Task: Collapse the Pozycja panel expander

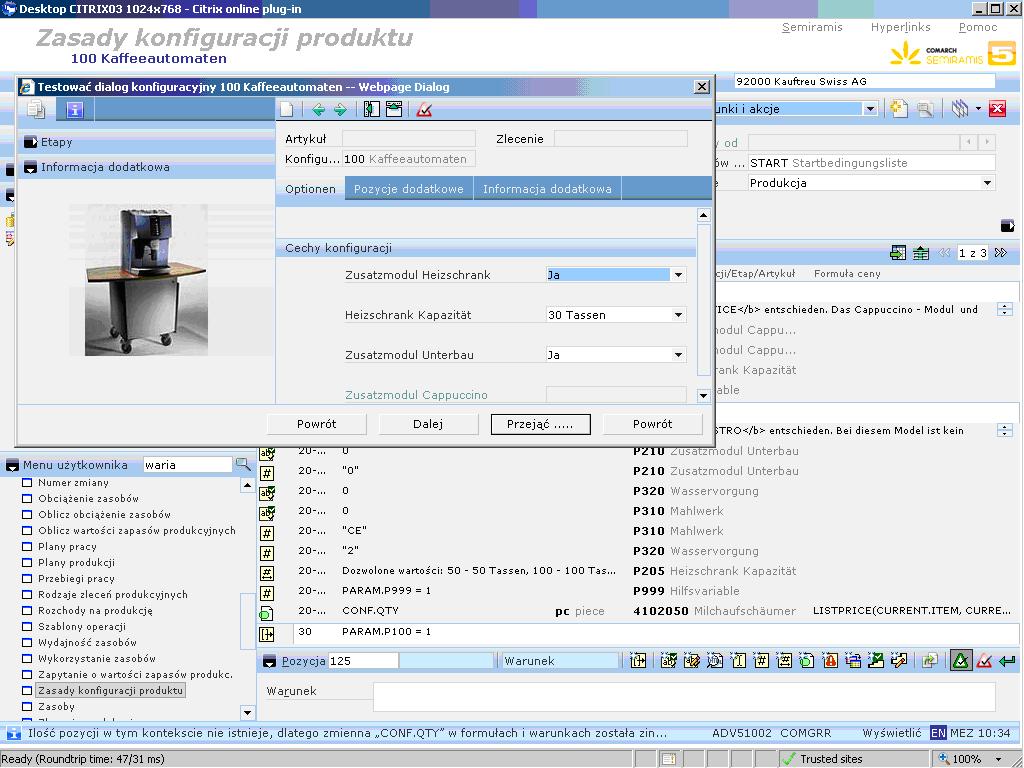Action: (269, 661)
